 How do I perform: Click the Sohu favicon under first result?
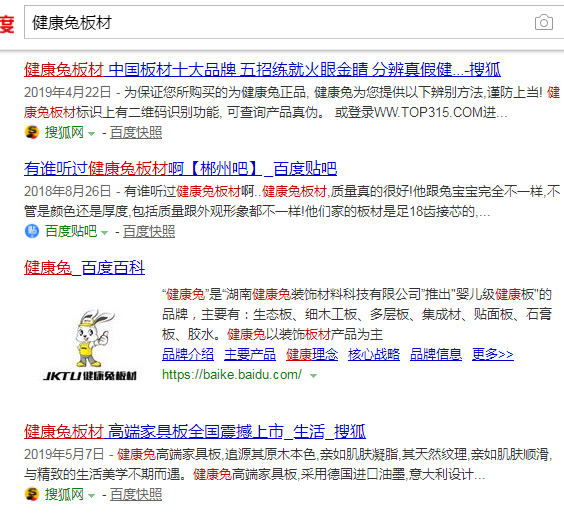32,132
